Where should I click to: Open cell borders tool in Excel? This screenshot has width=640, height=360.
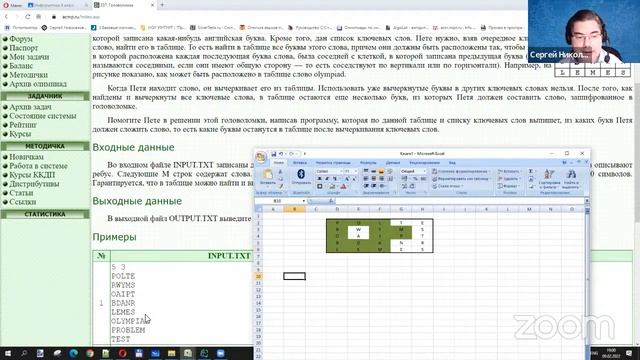[x=320, y=186]
